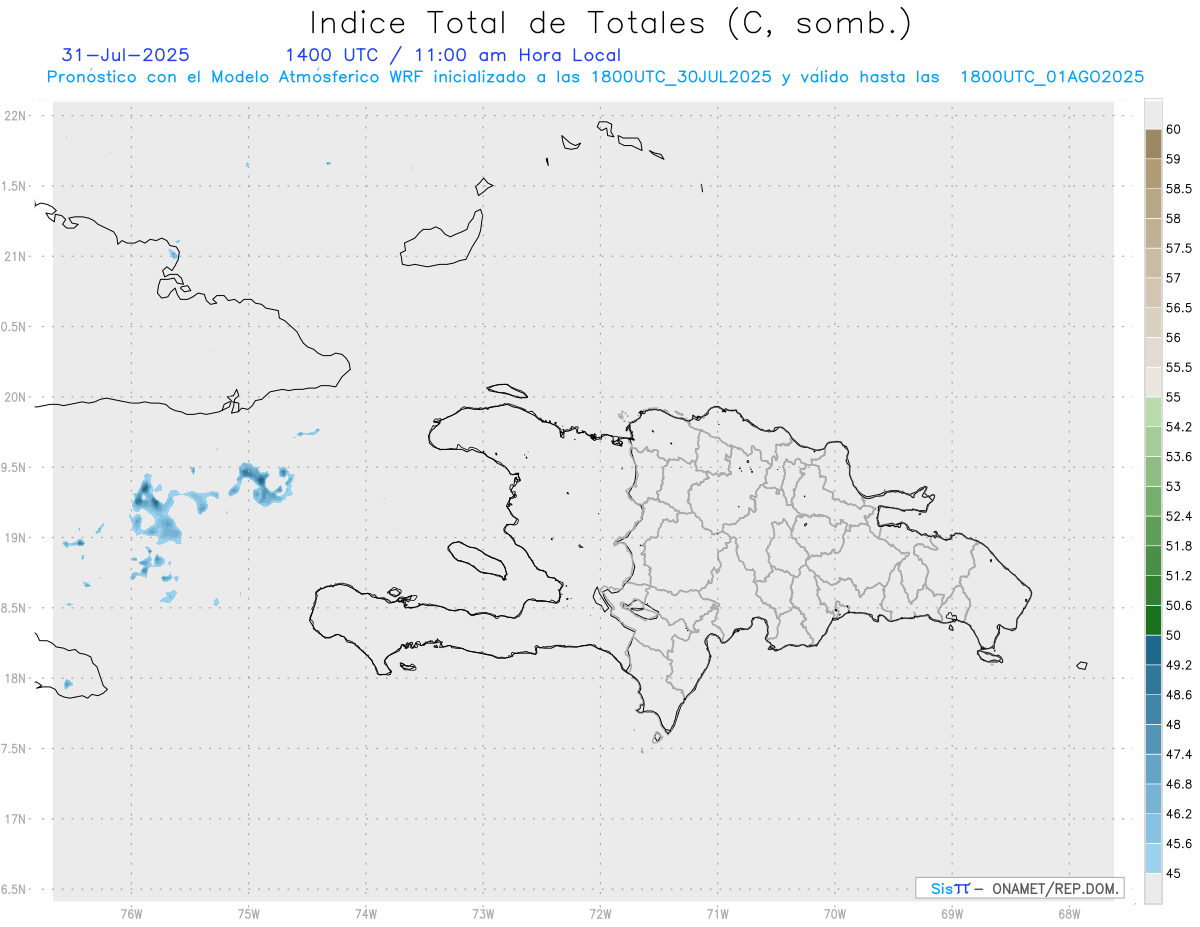1200x927 pixels.
Task: Click the dark brown swatch between 59 and 60
Action: 1153,144
